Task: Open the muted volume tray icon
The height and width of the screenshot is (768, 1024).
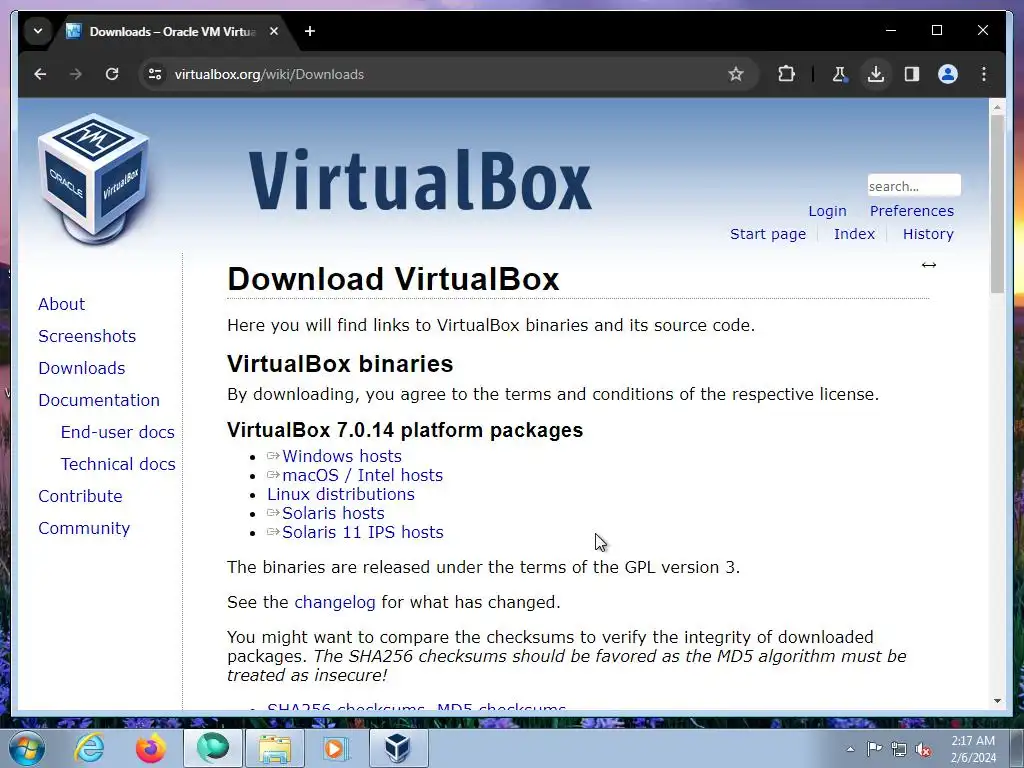Action: (x=923, y=749)
